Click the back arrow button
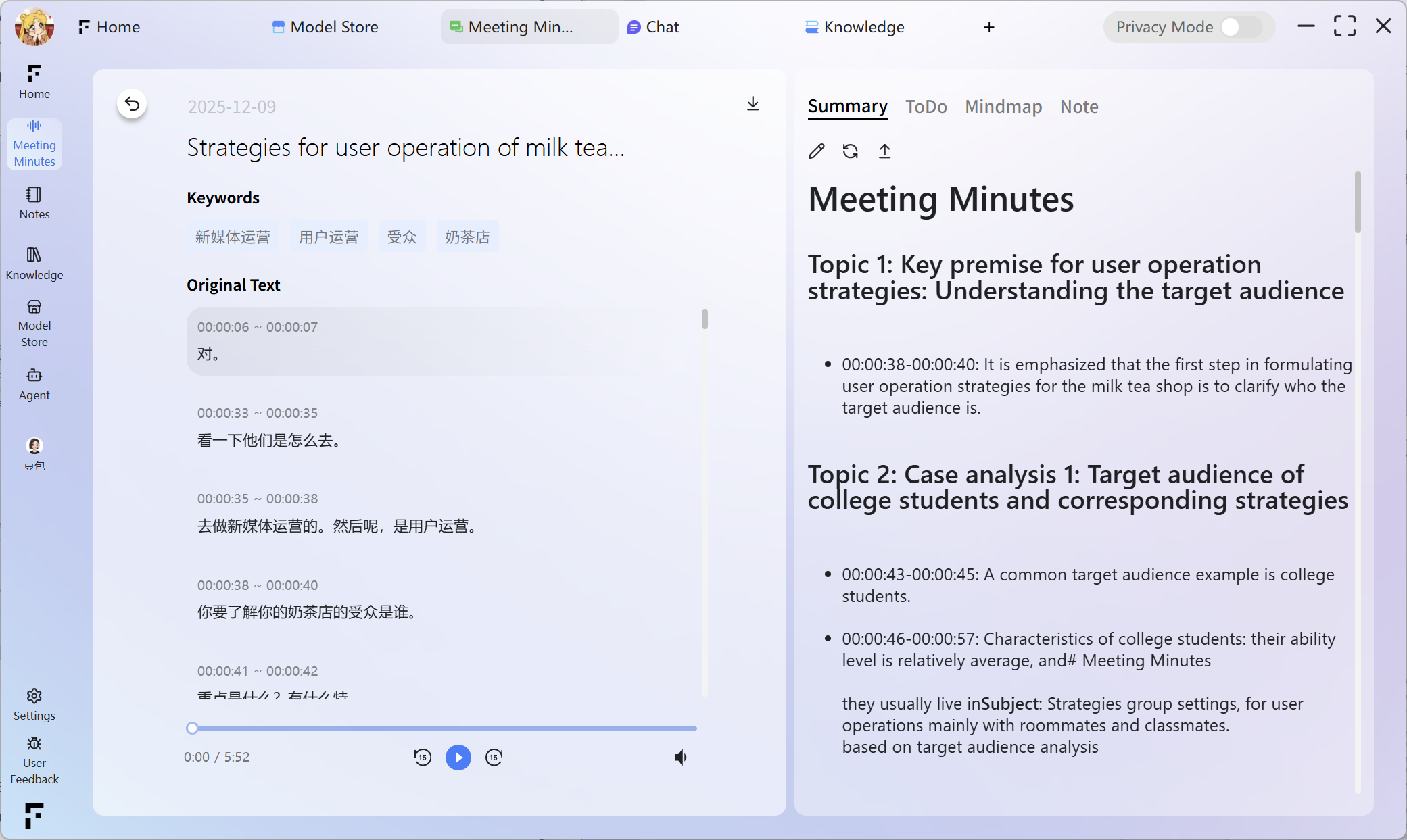The width and height of the screenshot is (1407, 840). point(132,104)
